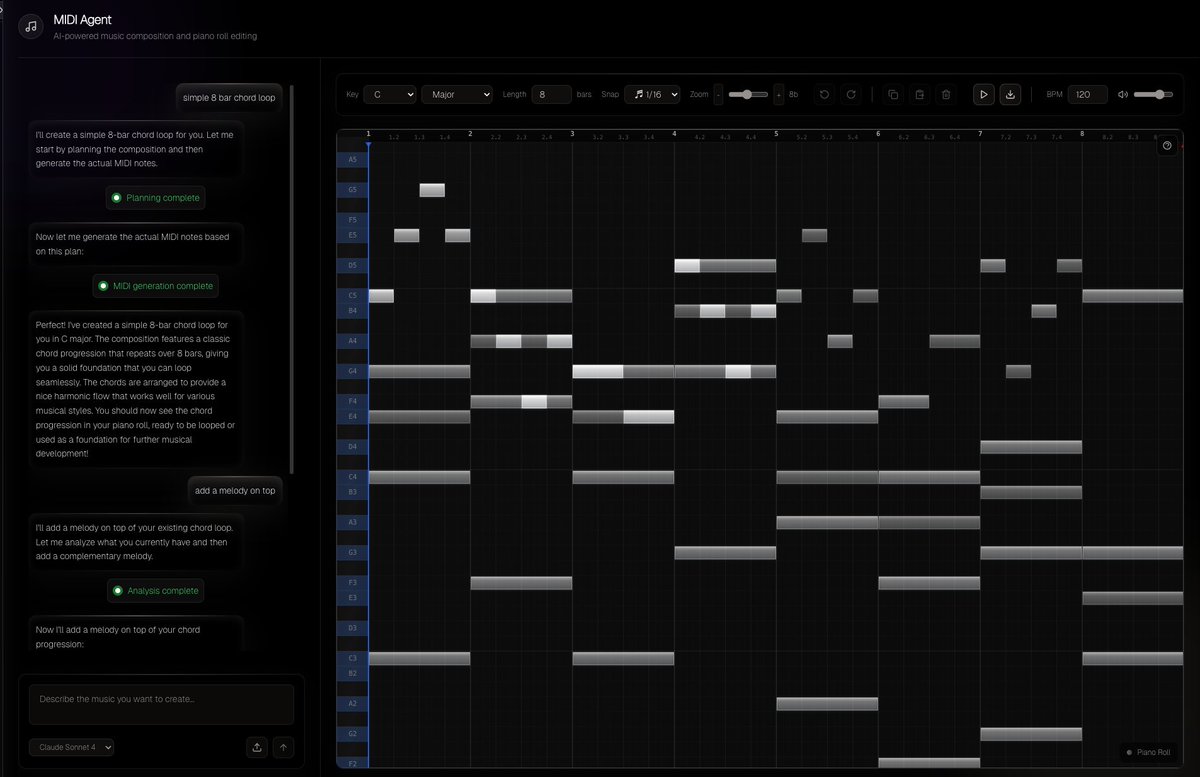Click the trash delete icon
This screenshot has width=1200, height=777.
(x=946, y=94)
